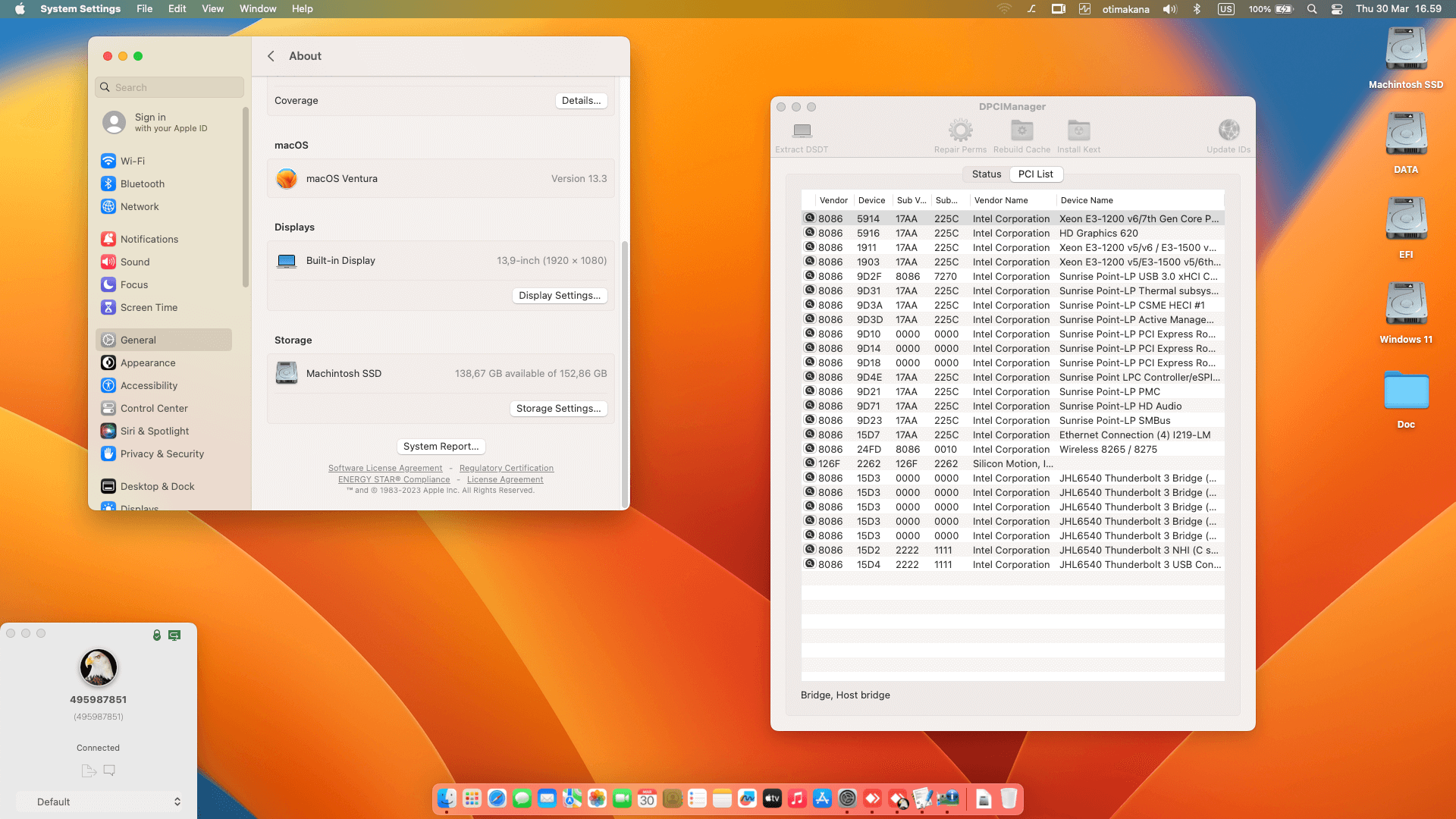Viewport: 1456px width, 819px height.
Task: Click the green lock security icon
Action: point(157,635)
